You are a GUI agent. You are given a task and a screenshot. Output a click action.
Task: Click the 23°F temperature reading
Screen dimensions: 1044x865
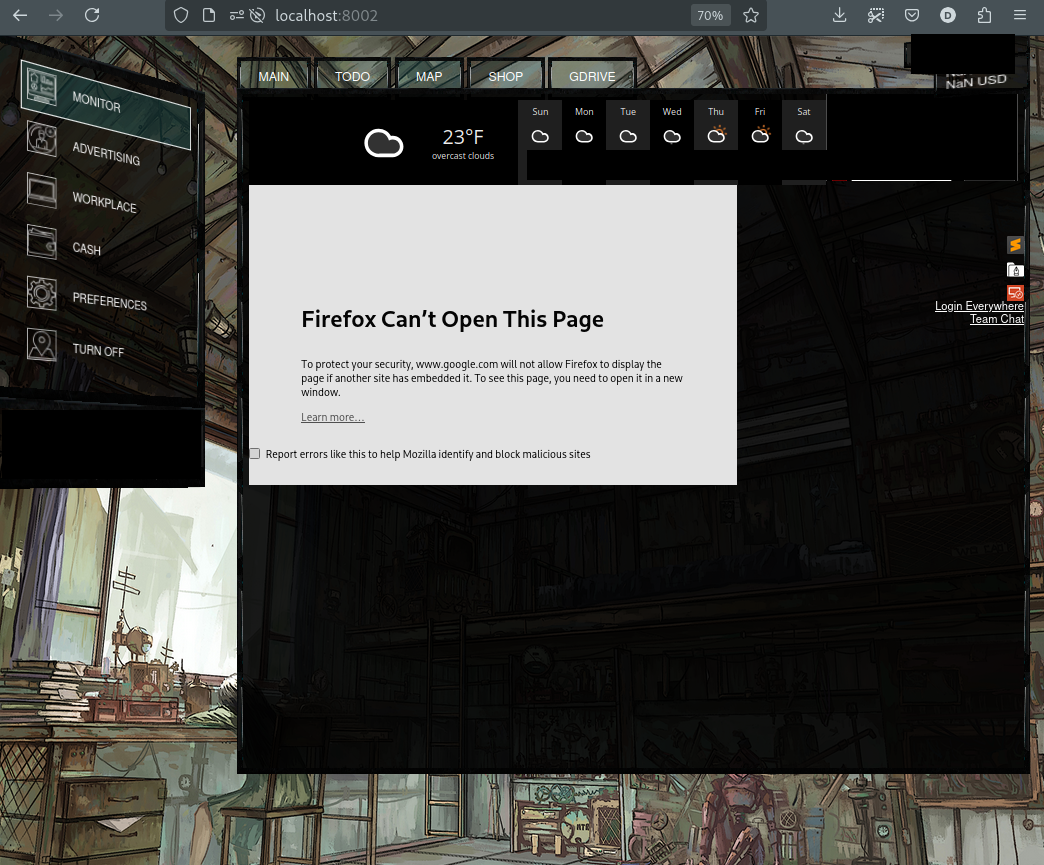click(x=463, y=137)
